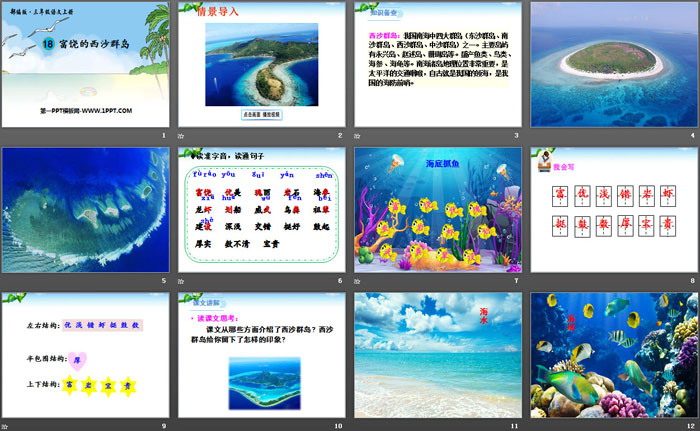
Task: Select slide 8 with writing character grid
Action: pos(614,210)
